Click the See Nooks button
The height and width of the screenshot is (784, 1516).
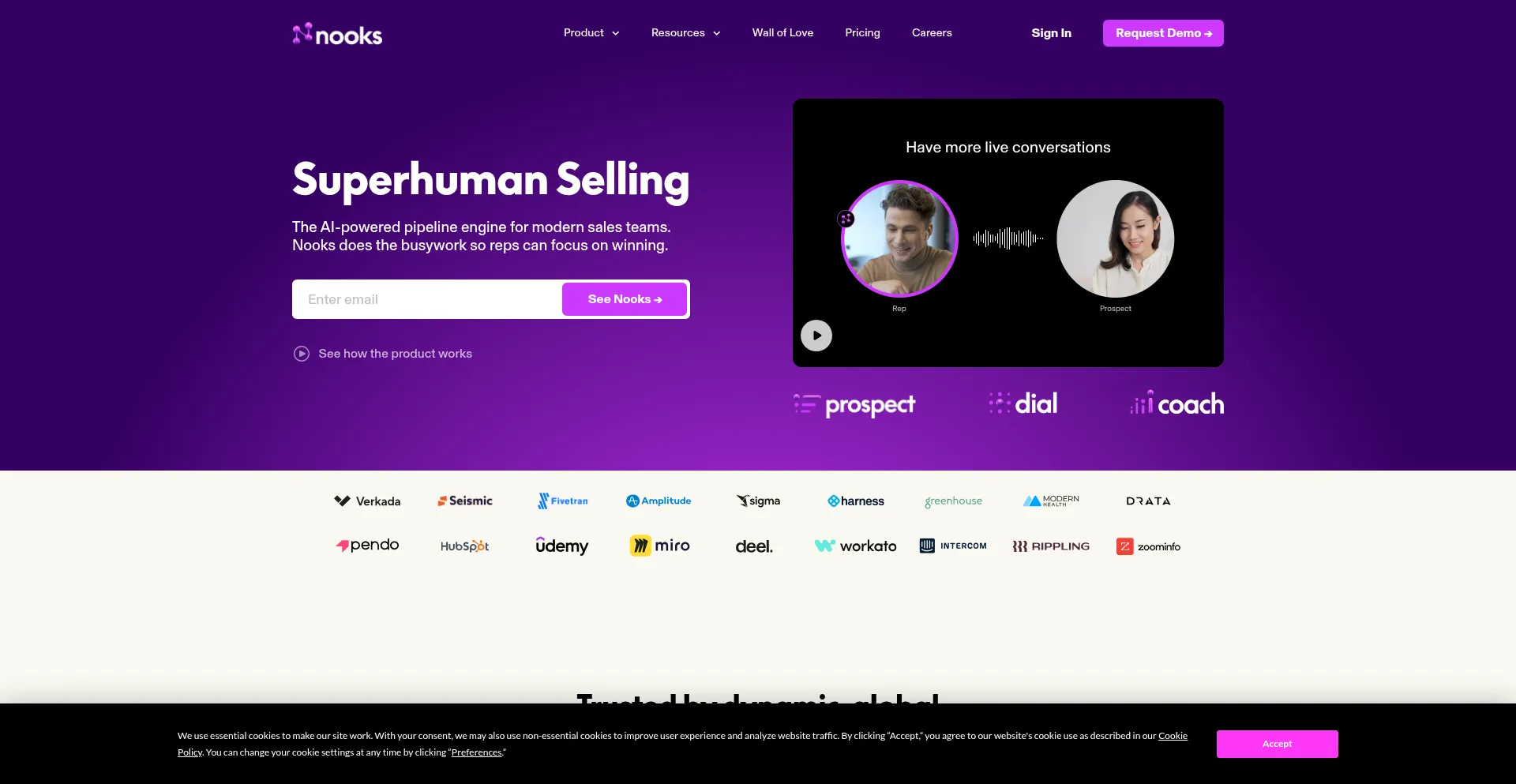click(625, 299)
